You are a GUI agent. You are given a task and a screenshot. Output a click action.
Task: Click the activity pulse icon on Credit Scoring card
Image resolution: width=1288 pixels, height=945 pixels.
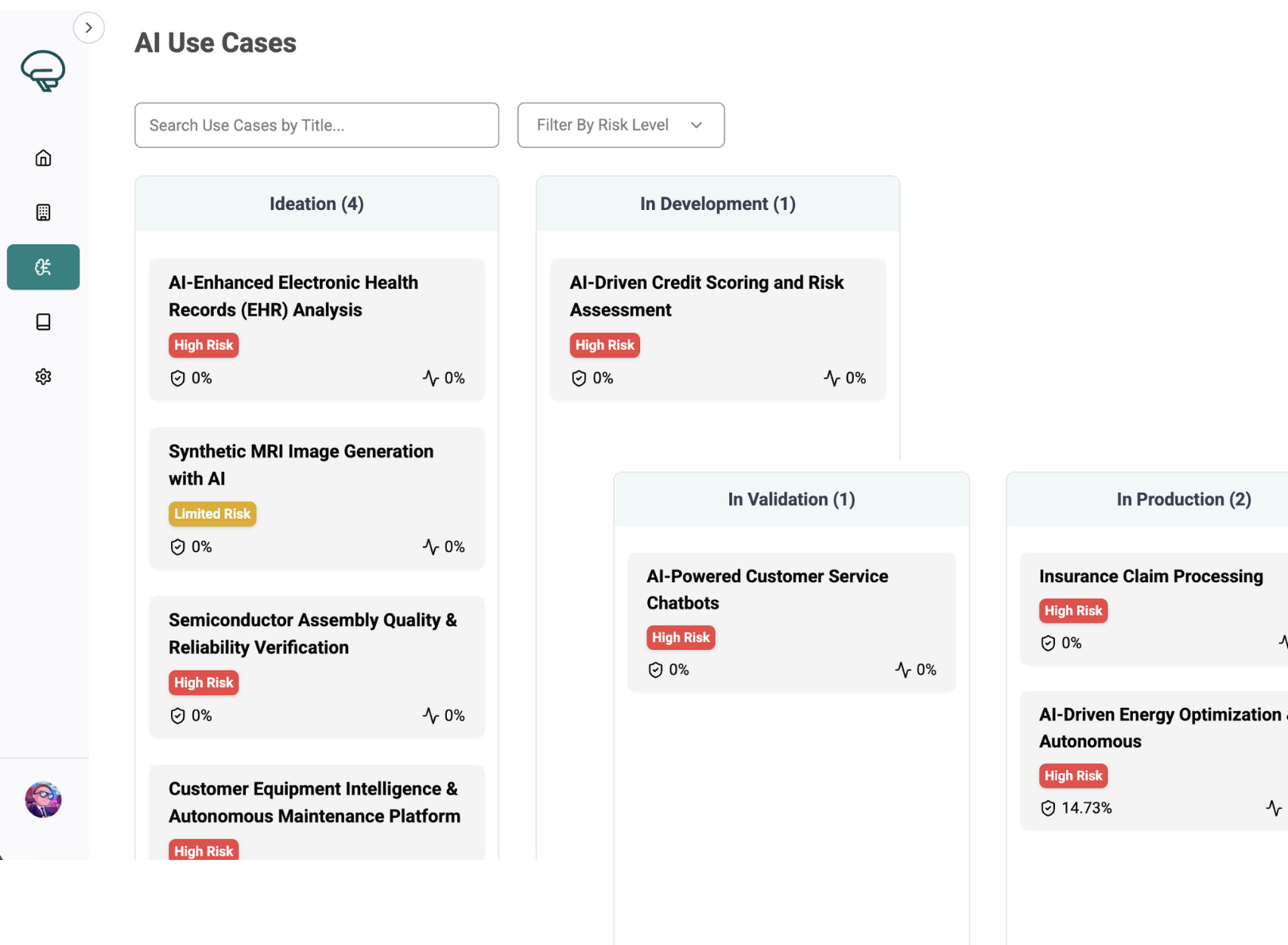(x=832, y=379)
